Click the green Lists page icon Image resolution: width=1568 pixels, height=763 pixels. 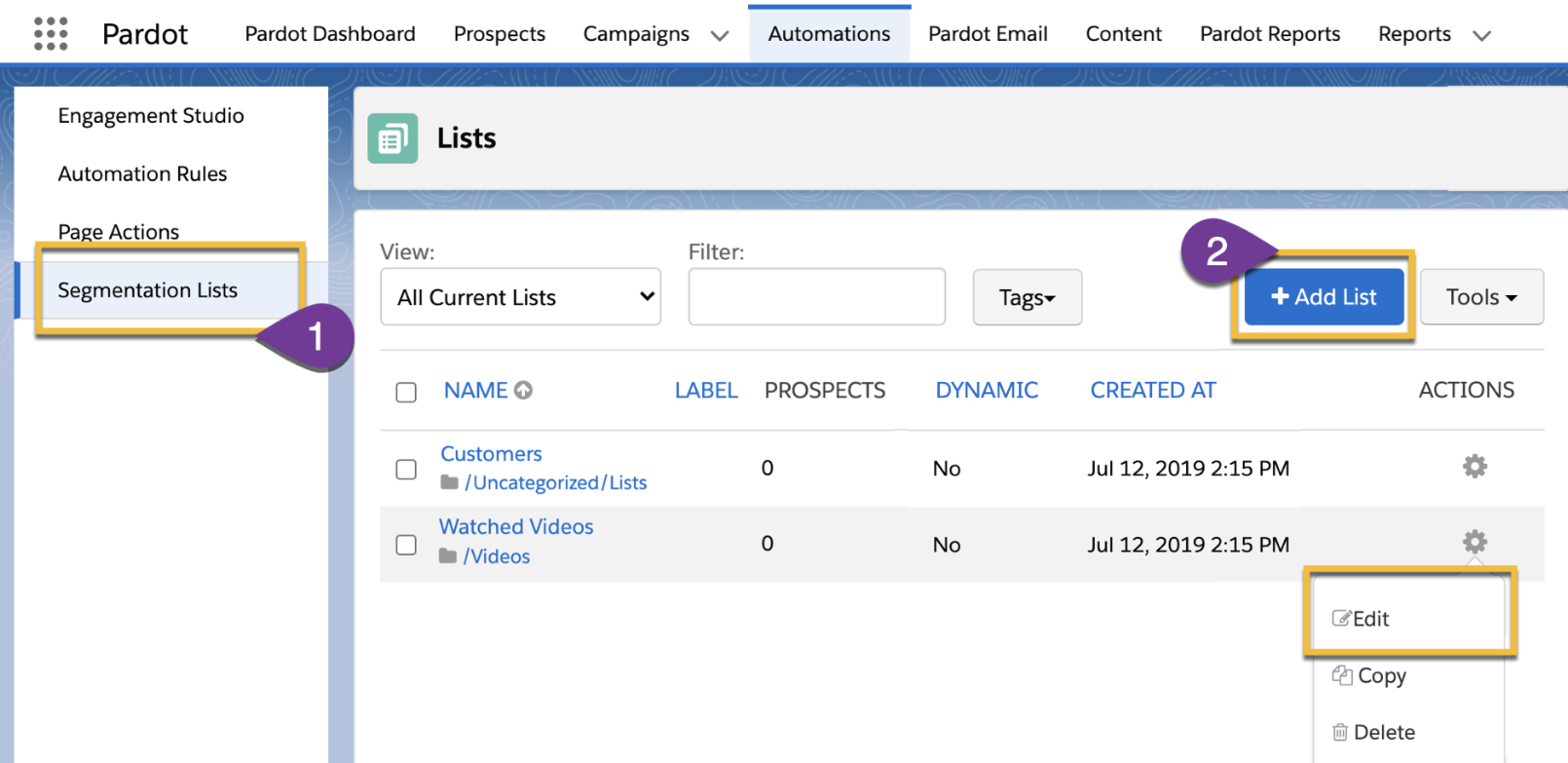pyautogui.click(x=392, y=138)
